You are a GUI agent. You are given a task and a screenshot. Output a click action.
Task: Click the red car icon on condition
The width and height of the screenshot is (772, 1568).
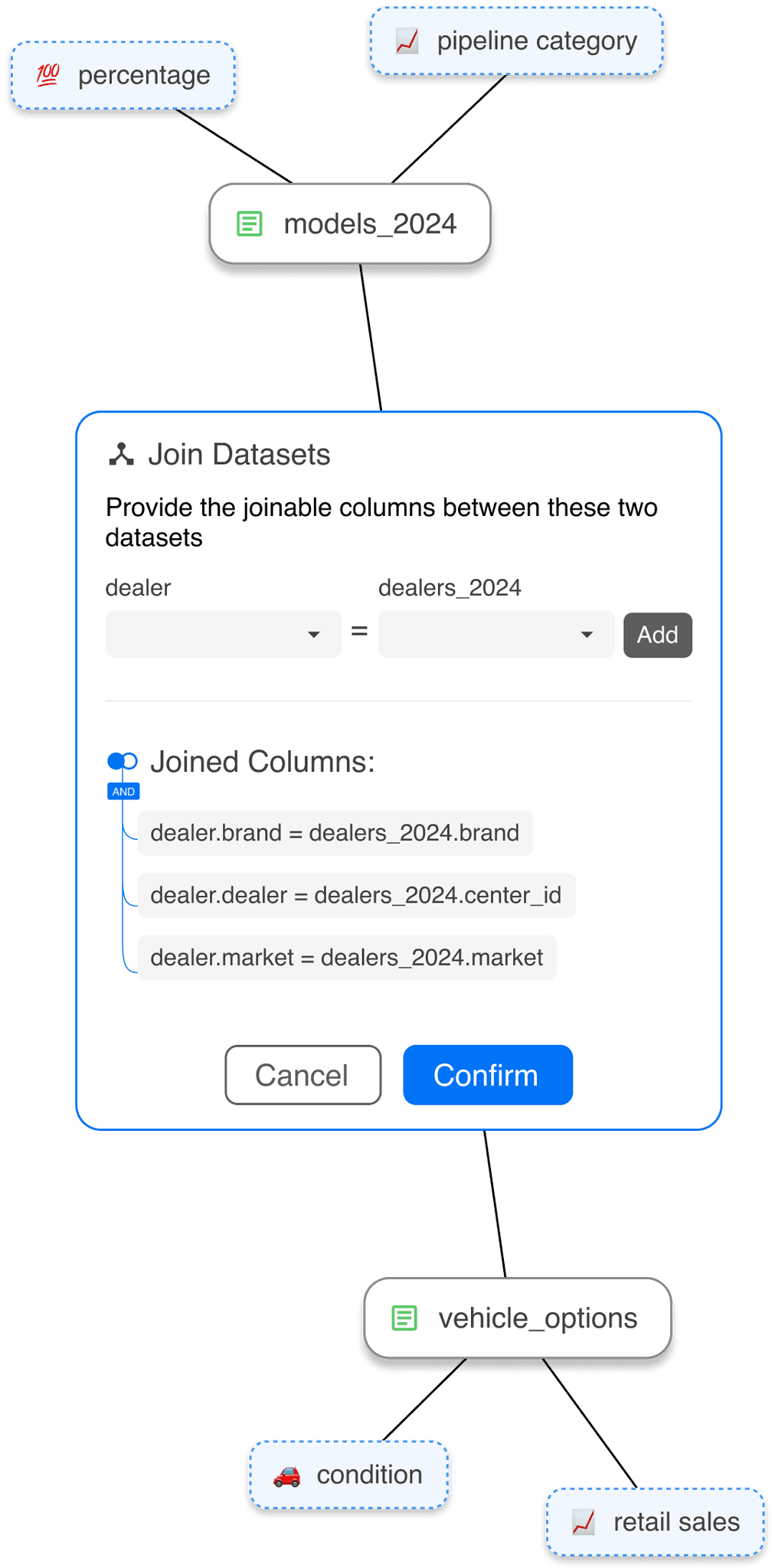click(x=286, y=1475)
